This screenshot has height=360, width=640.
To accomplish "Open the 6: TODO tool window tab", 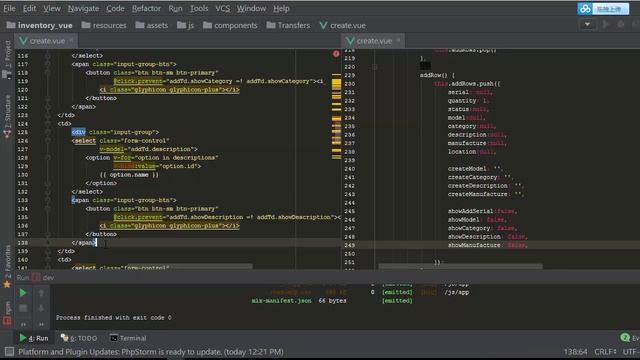I will (79, 338).
